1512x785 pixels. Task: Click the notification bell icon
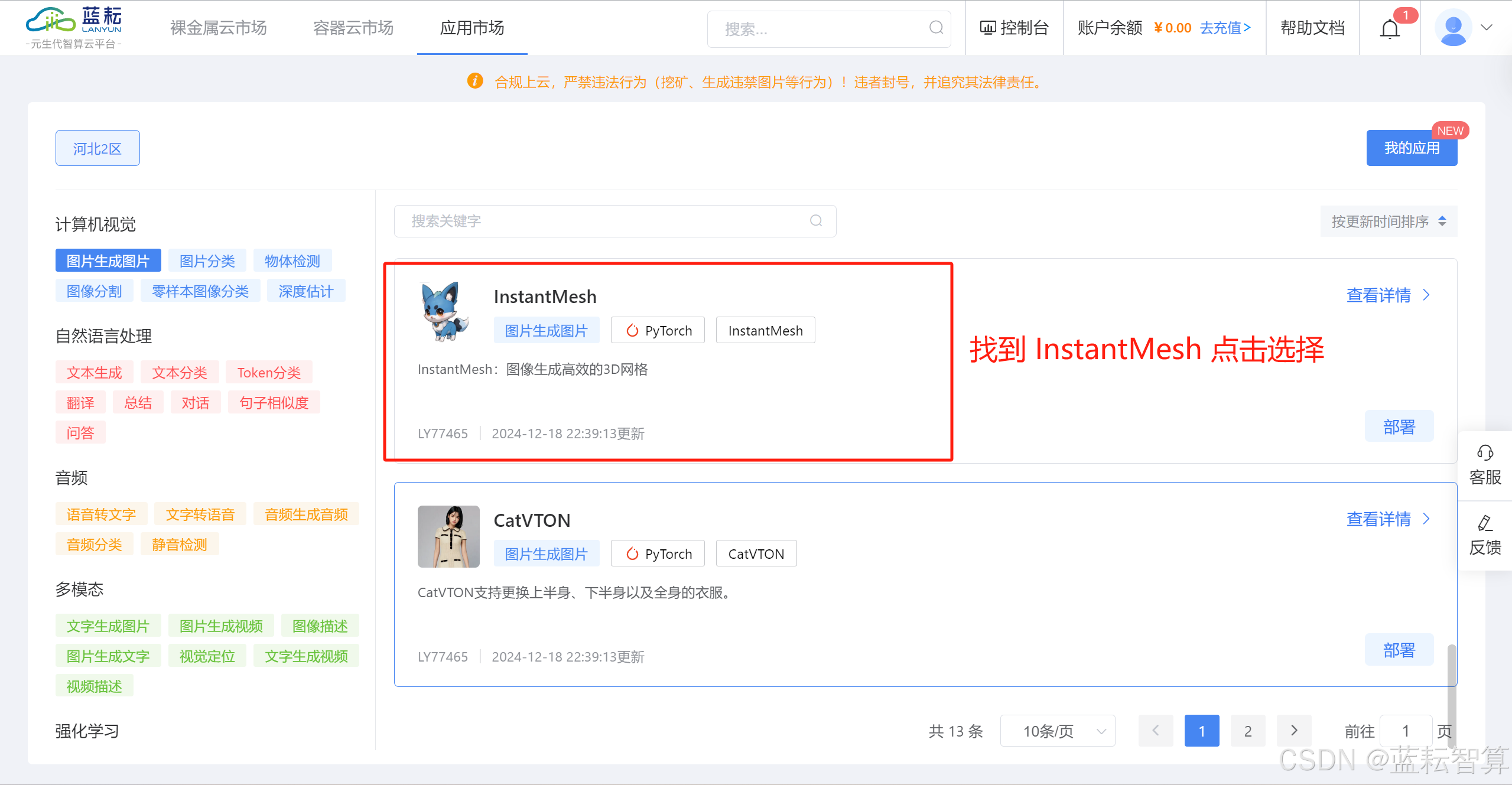click(1389, 28)
